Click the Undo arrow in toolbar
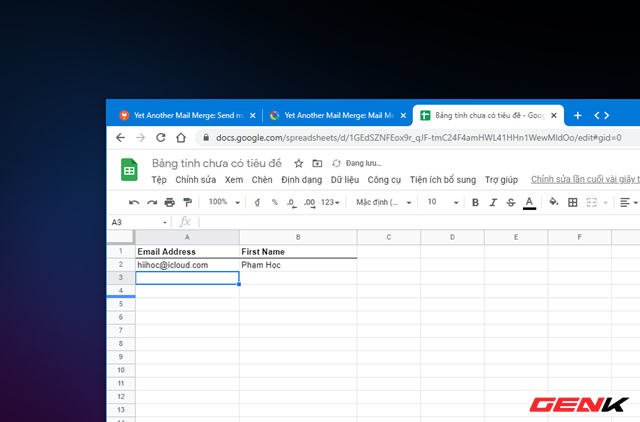This screenshot has width=640, height=422. coord(135,202)
